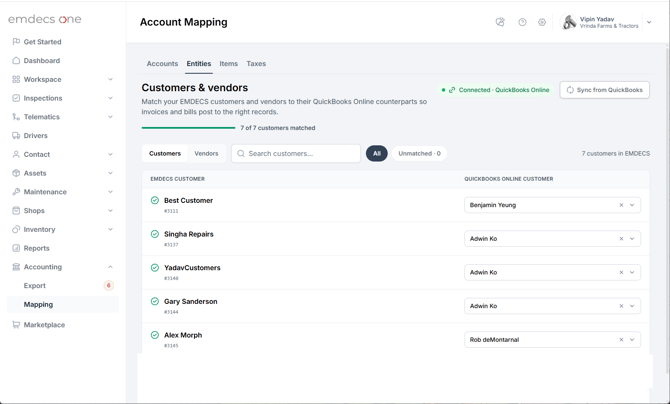670x404 pixels.
Task: Clear the Benjamin Yeung mapping with X
Action: pos(621,205)
